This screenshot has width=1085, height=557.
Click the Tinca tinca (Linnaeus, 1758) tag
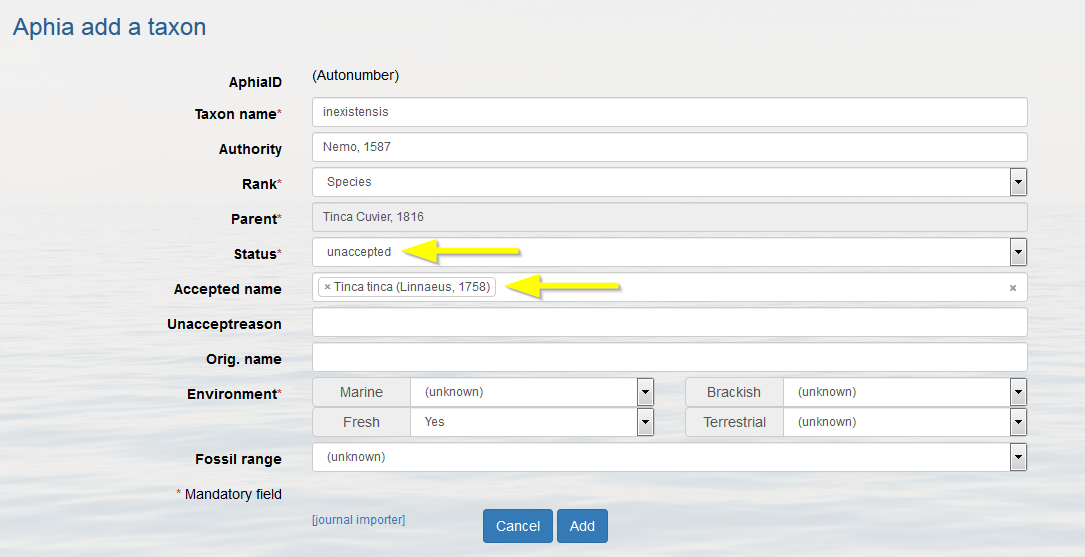(412, 287)
